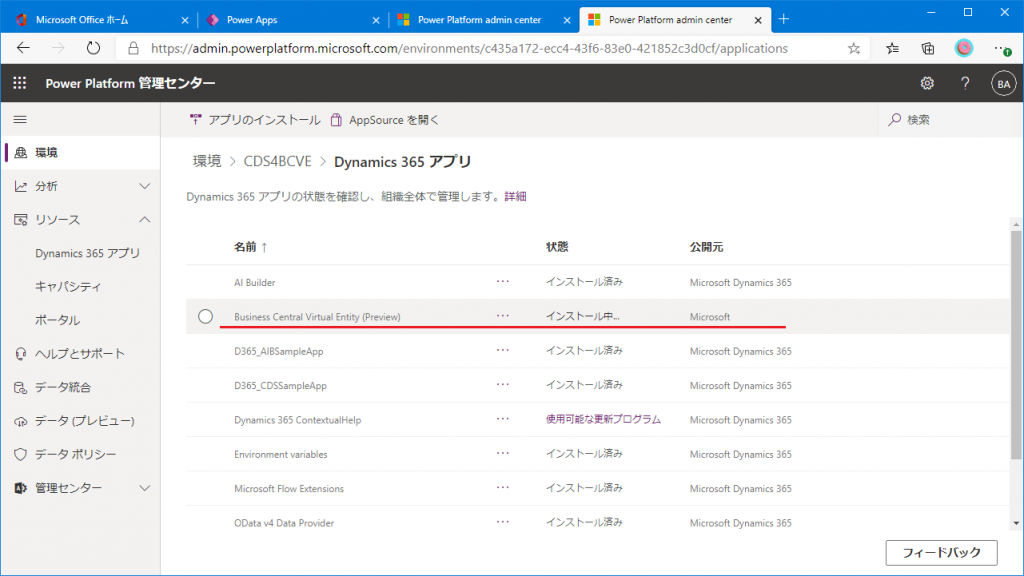
Task: Click the 状態 column header
Action: [557, 247]
